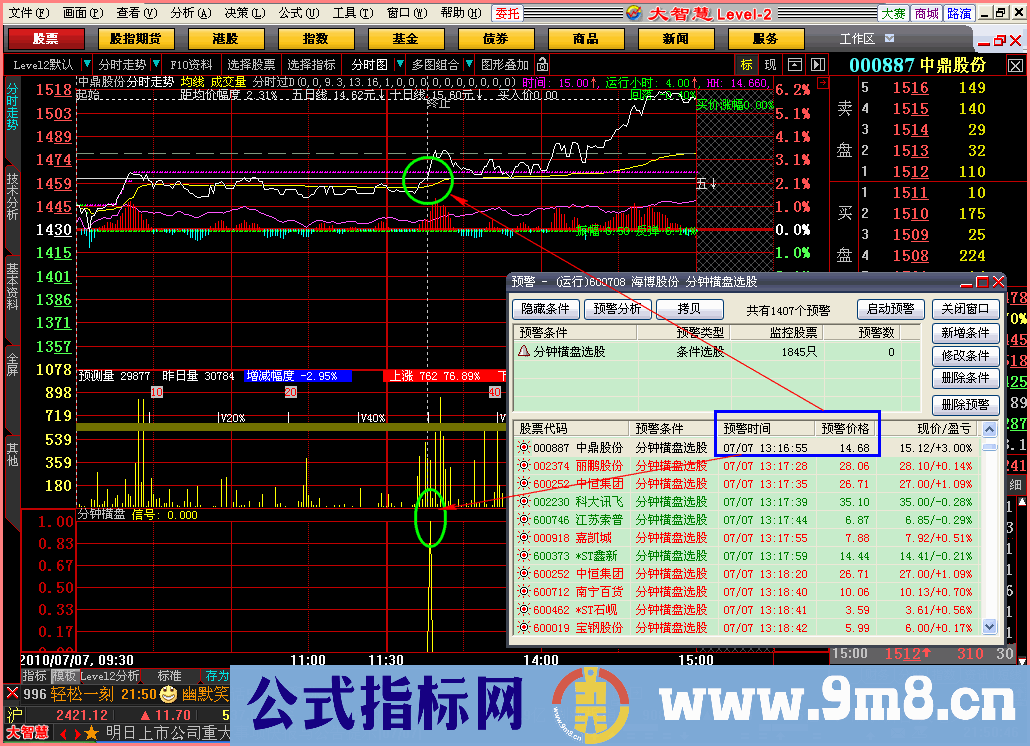Click the 启动预警 button
Screen dimensions: 1030x746
[x=889, y=309]
